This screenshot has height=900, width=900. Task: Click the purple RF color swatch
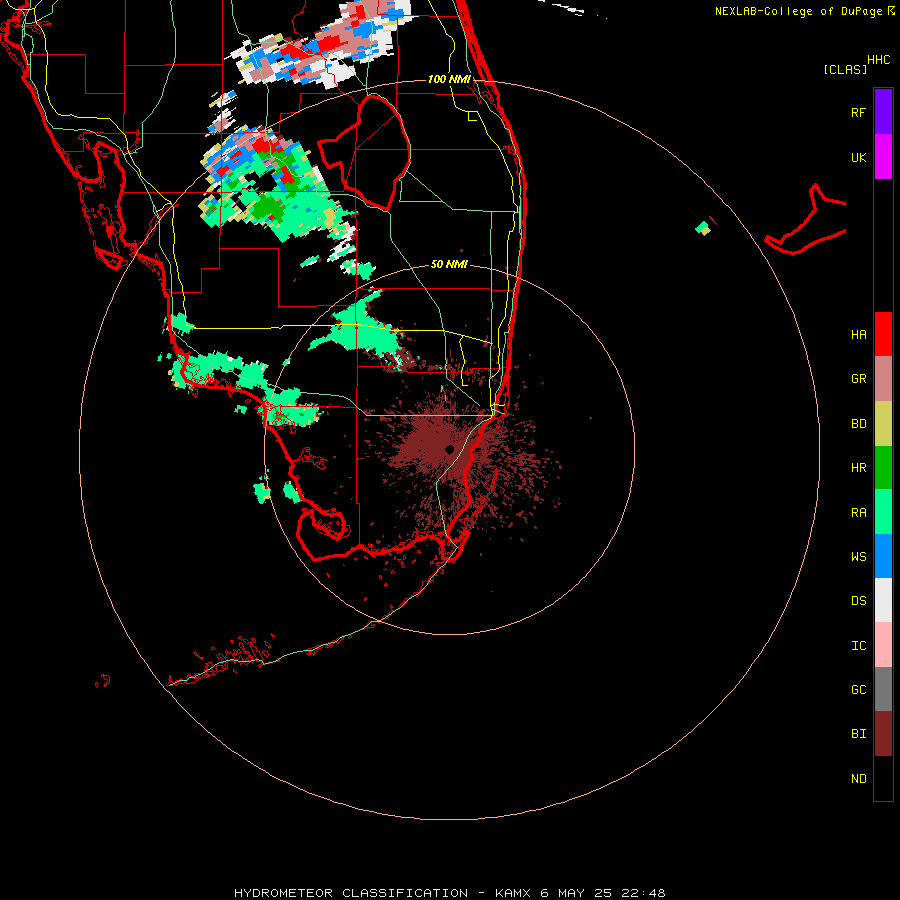pyautogui.click(x=883, y=112)
